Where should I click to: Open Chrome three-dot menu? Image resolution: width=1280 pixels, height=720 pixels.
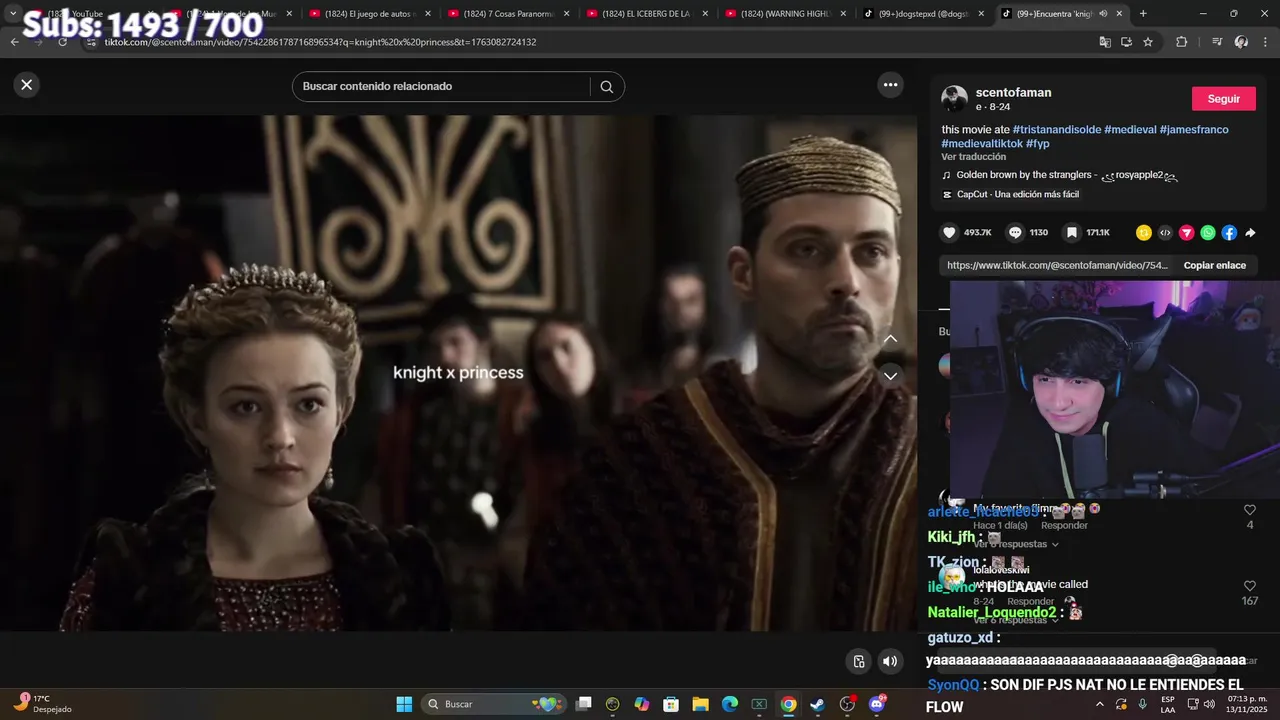(1266, 42)
